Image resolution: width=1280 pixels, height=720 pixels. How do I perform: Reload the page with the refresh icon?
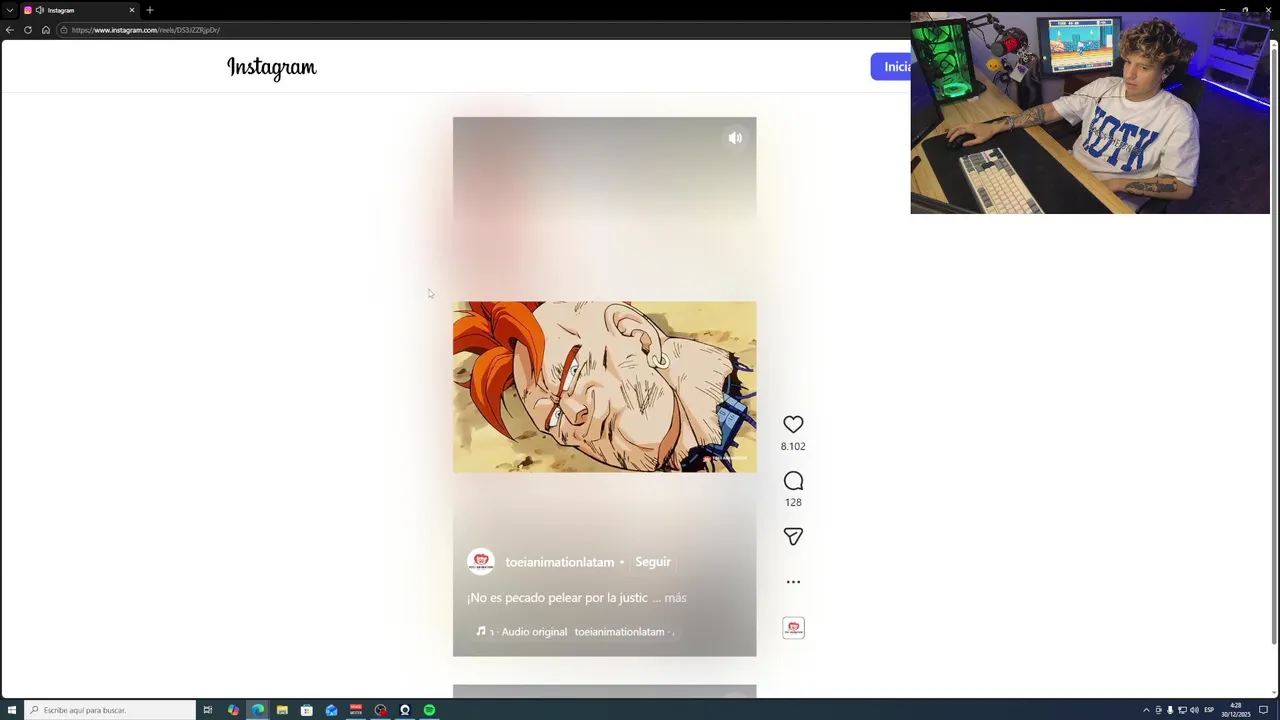point(28,30)
